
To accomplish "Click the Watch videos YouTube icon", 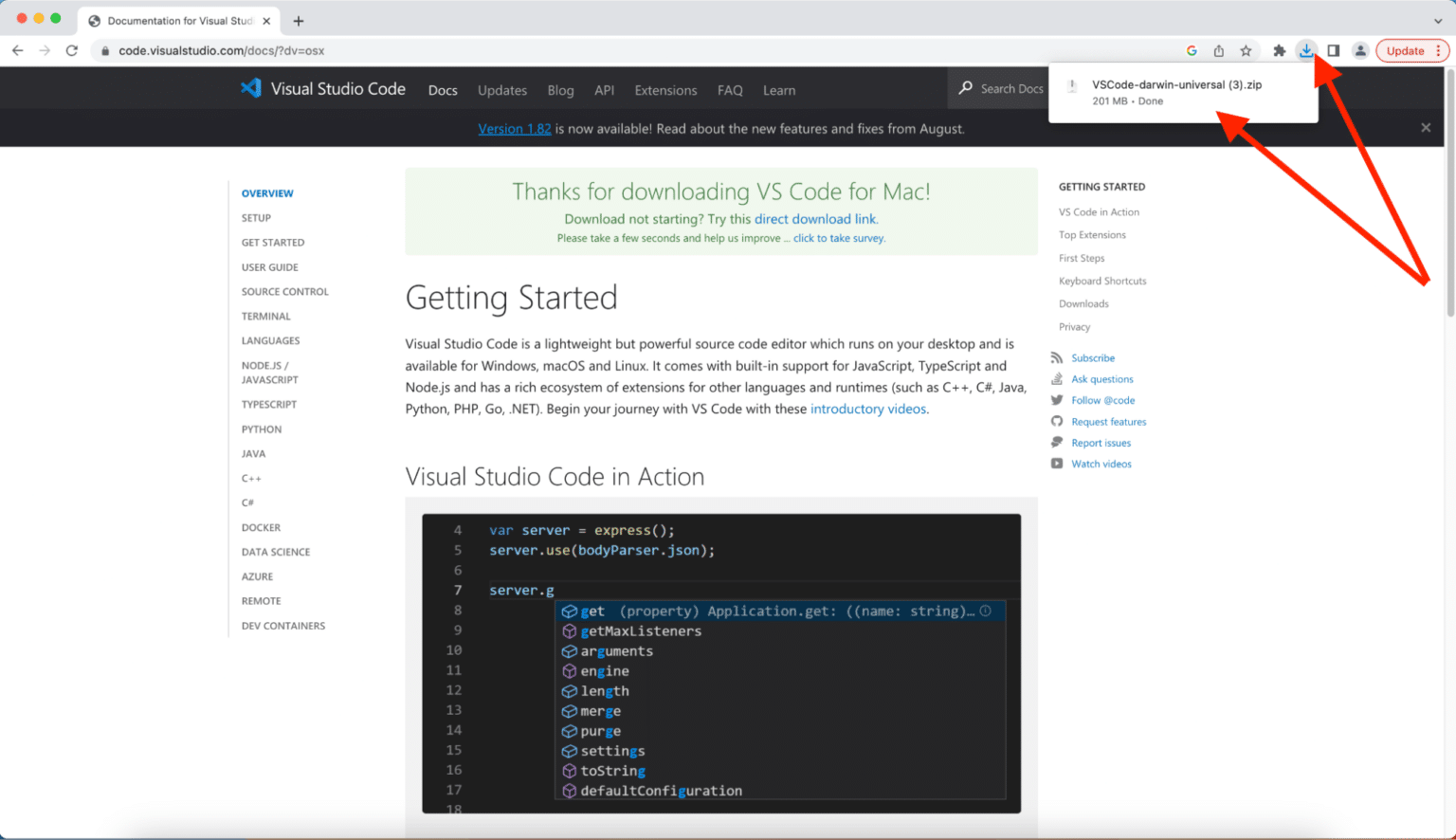I will pyautogui.click(x=1055, y=464).
